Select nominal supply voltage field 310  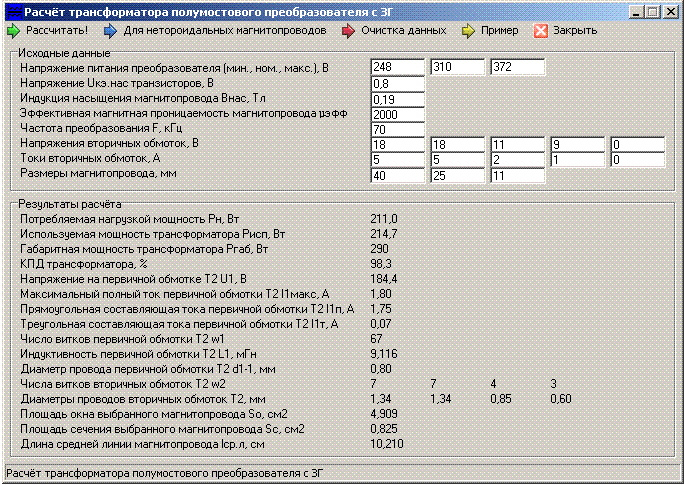[458, 67]
